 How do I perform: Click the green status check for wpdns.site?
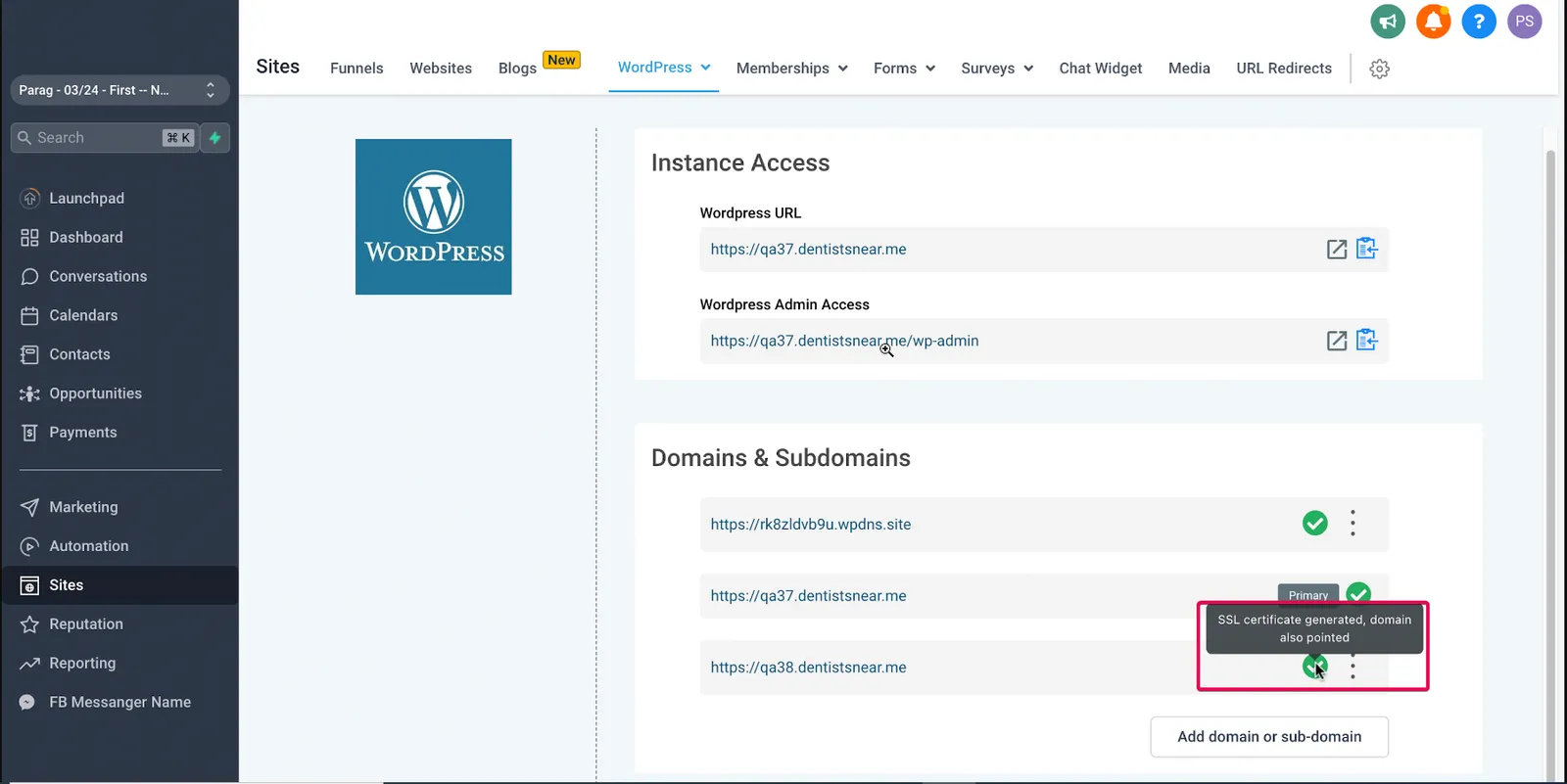[1315, 524]
